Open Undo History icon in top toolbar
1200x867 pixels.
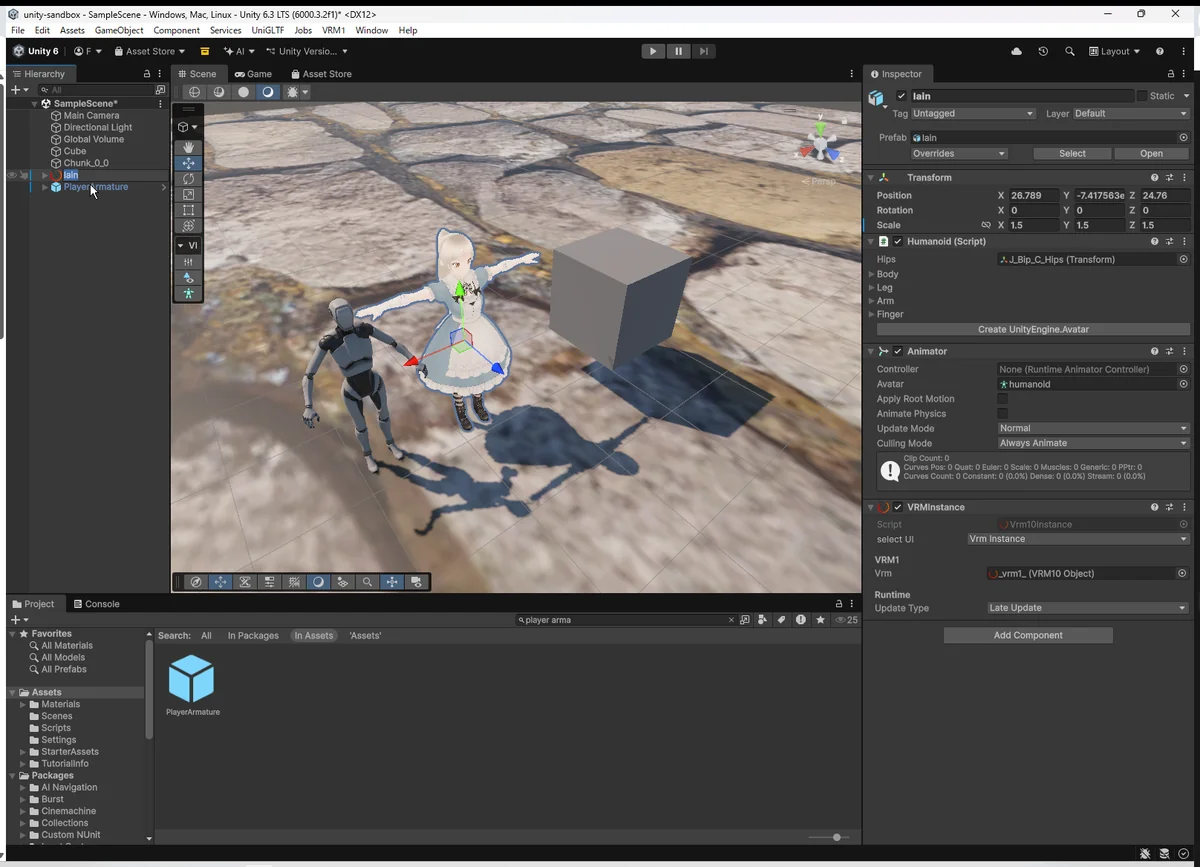coord(1043,51)
